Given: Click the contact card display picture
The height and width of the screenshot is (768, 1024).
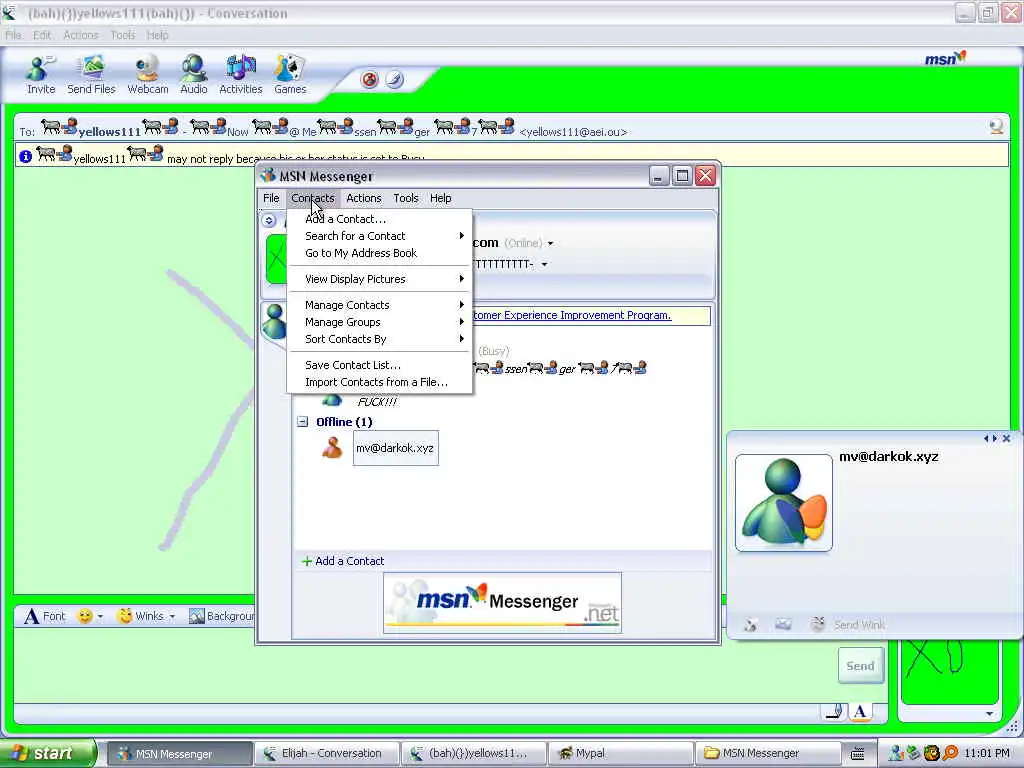Looking at the screenshot, I should [x=784, y=503].
